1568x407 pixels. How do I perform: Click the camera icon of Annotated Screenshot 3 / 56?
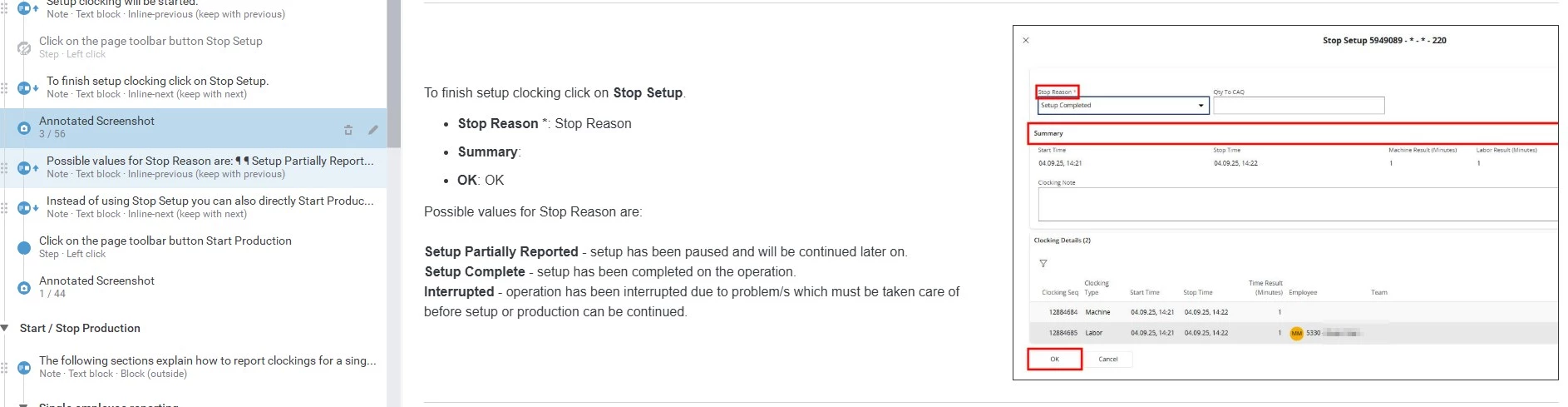click(24, 128)
